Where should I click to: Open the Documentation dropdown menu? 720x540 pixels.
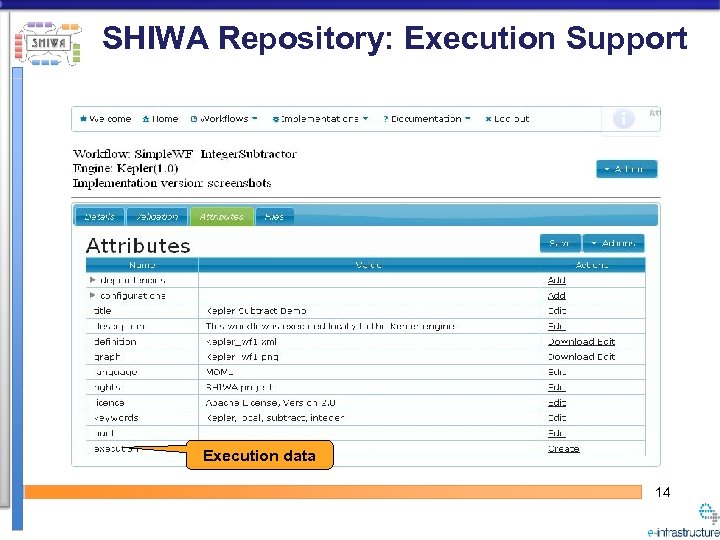[427, 119]
